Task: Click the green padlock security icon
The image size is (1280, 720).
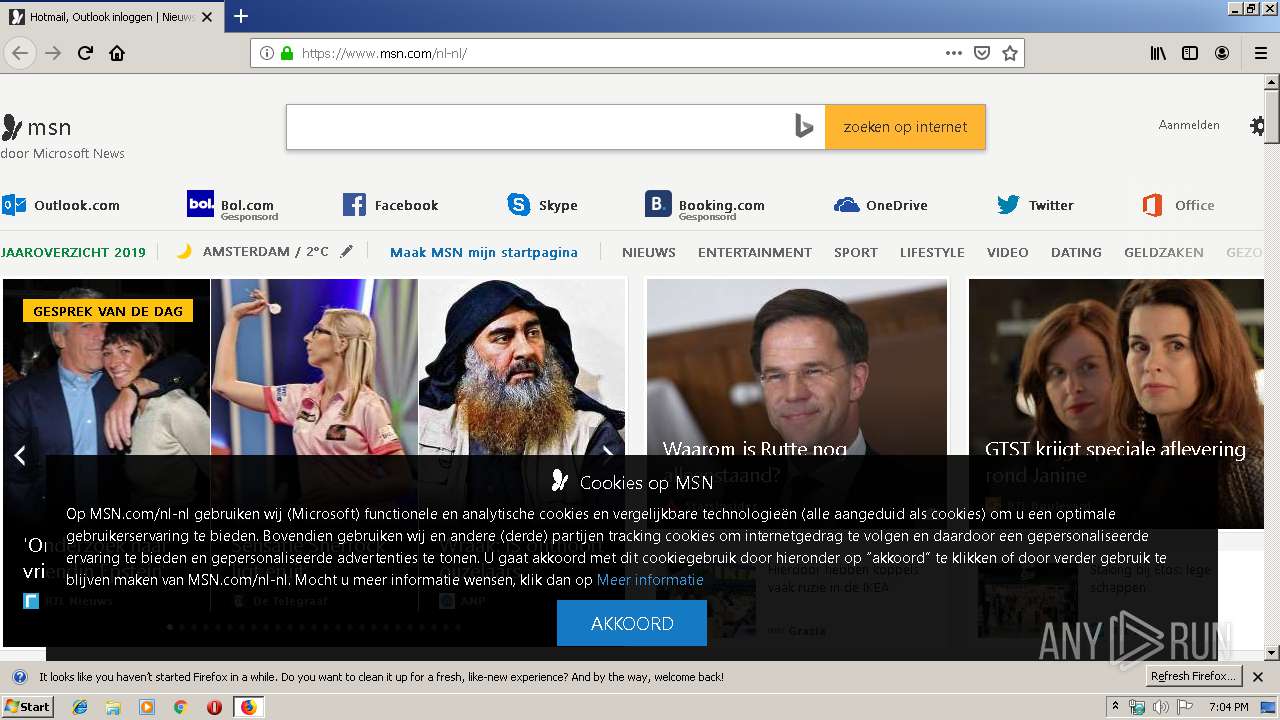Action: (287, 53)
